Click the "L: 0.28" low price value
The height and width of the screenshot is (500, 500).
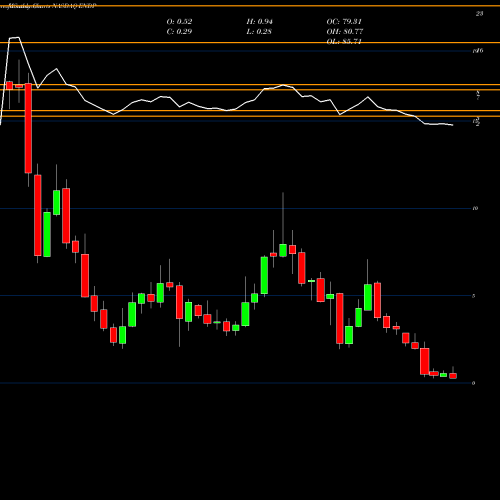(x=259, y=32)
